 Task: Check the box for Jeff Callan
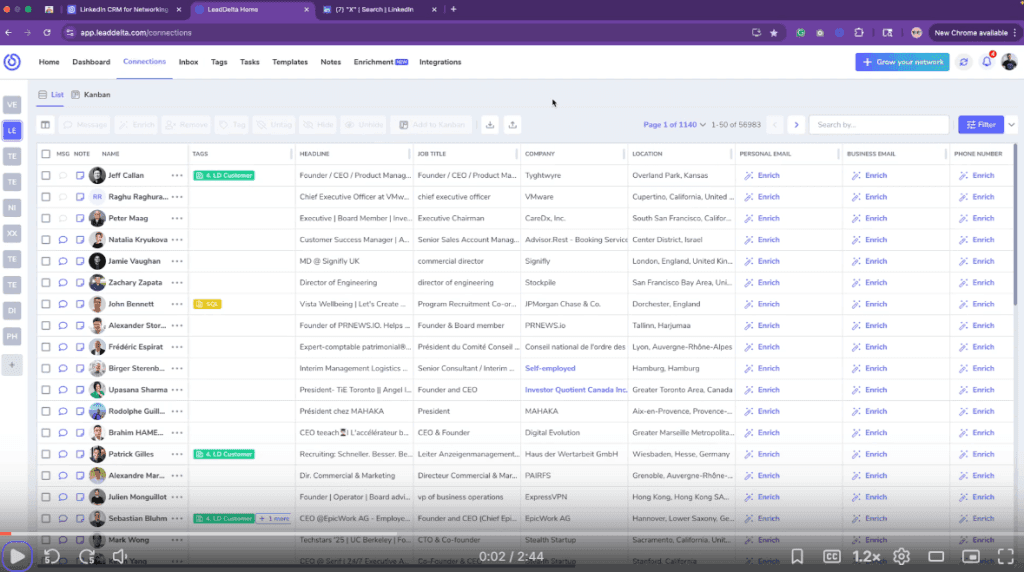[x=46, y=176]
